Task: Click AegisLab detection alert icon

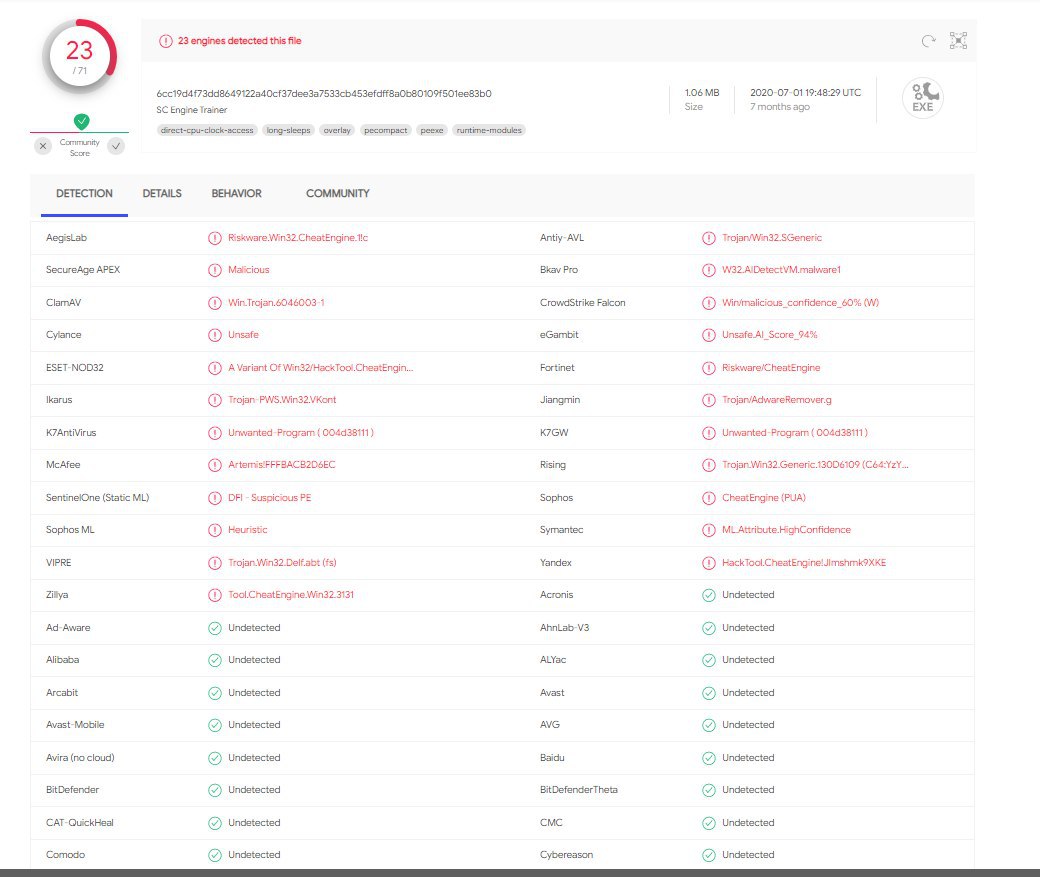Action: tap(215, 238)
